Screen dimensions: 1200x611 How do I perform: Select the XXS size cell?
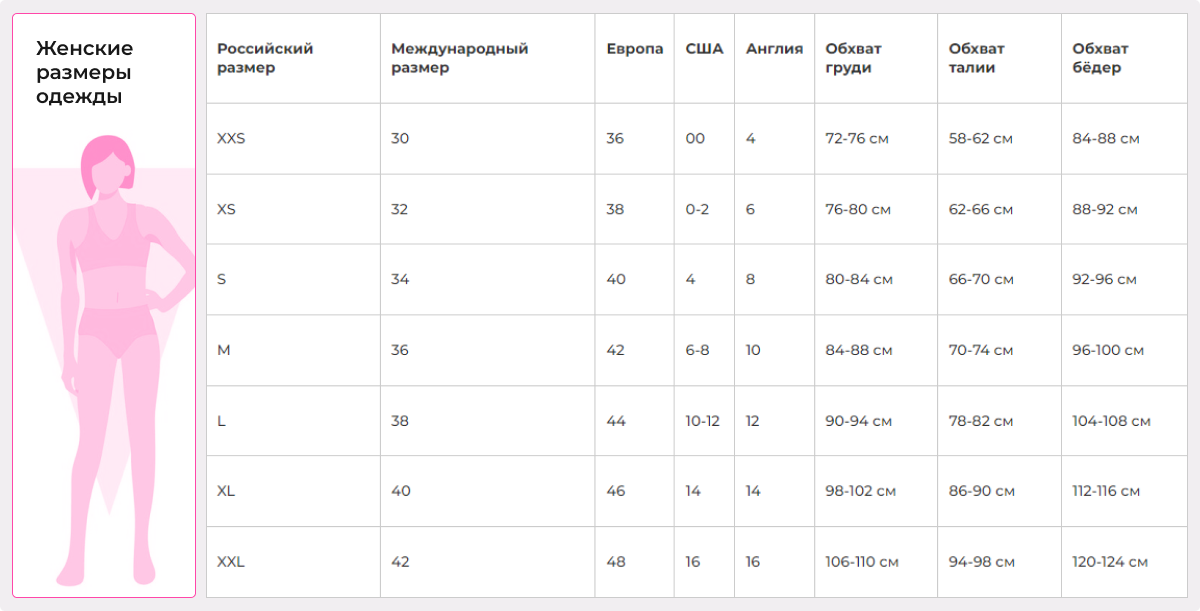pyautogui.click(x=231, y=139)
